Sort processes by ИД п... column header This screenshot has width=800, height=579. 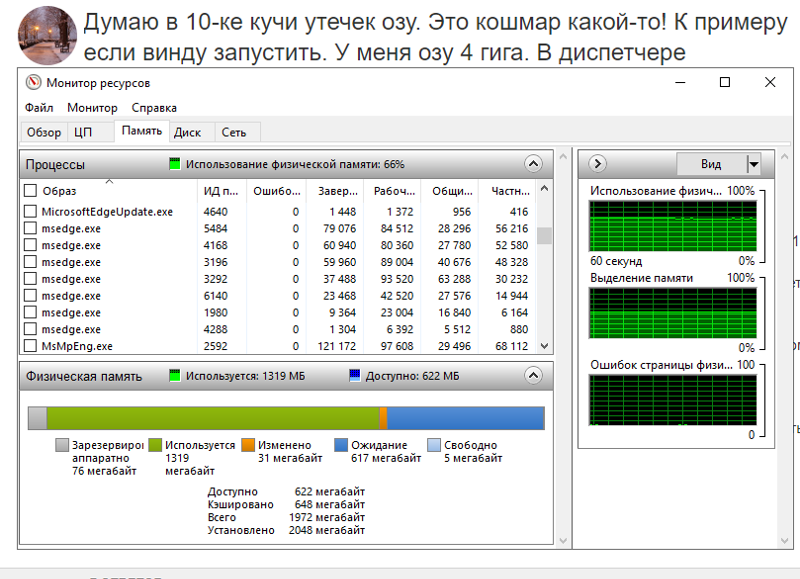coord(221,191)
